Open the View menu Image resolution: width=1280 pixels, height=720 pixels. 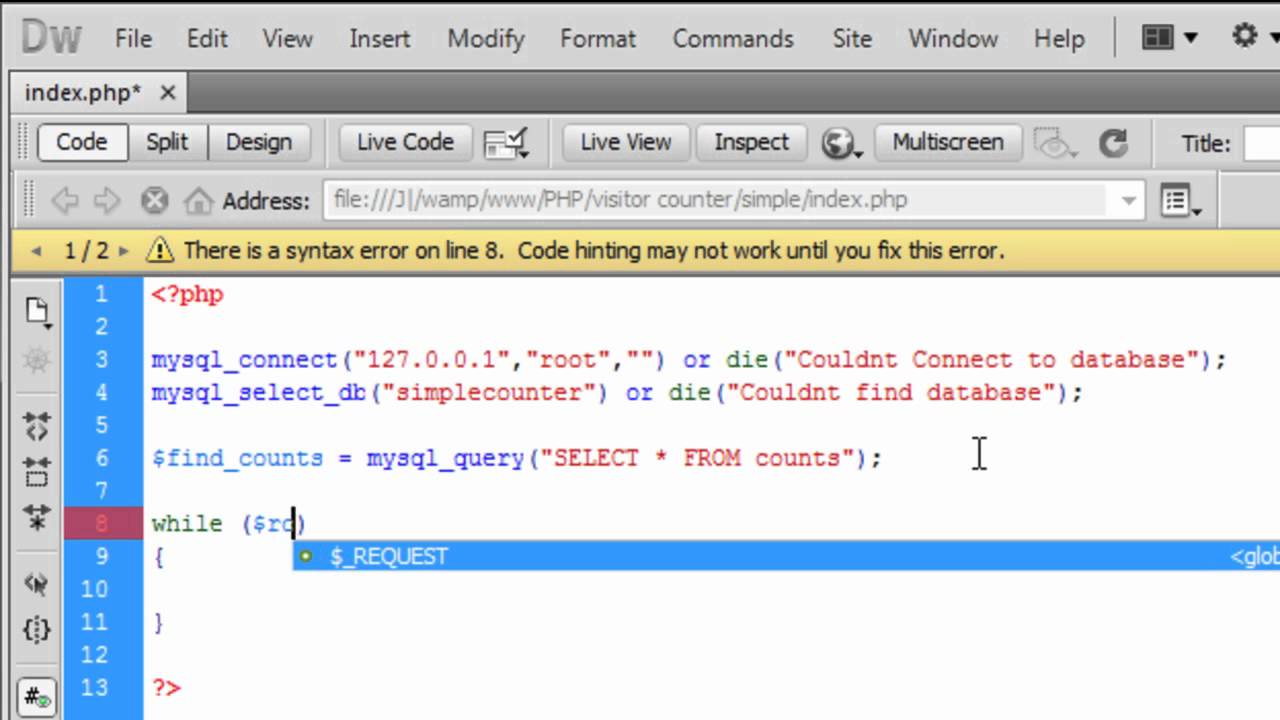(x=287, y=39)
